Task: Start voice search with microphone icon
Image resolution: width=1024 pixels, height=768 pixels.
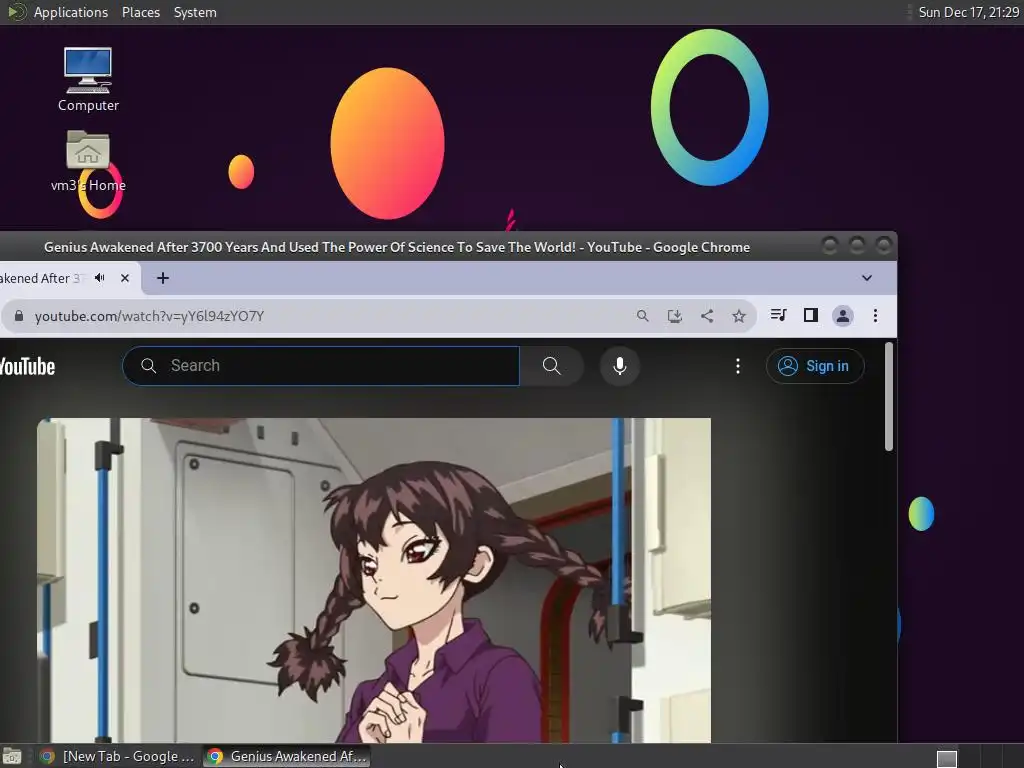Action: [620, 366]
